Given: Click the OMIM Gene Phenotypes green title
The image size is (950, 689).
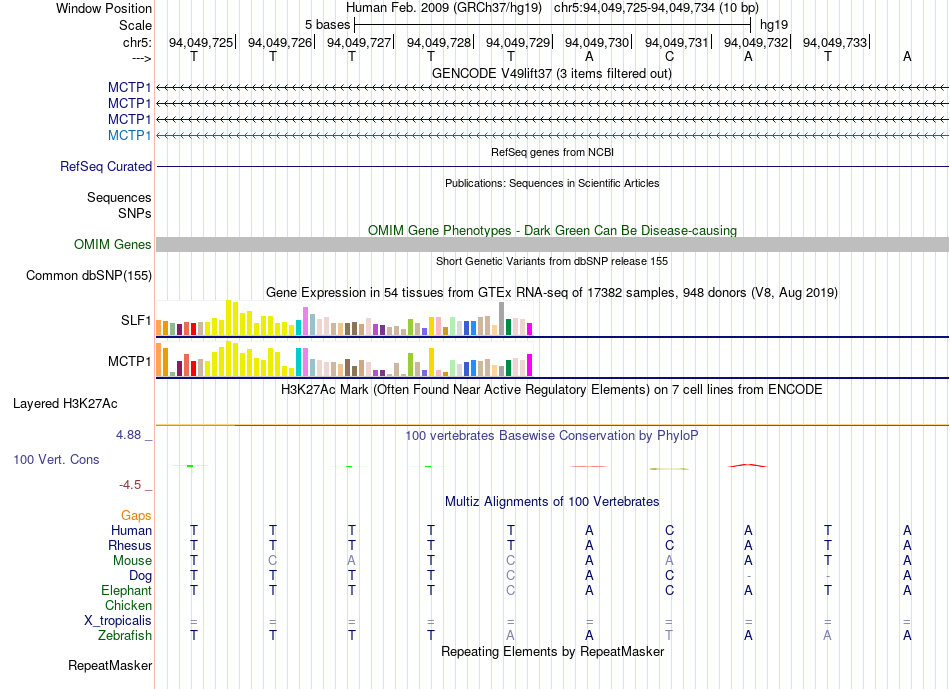Looking at the screenshot, I should point(553,230).
